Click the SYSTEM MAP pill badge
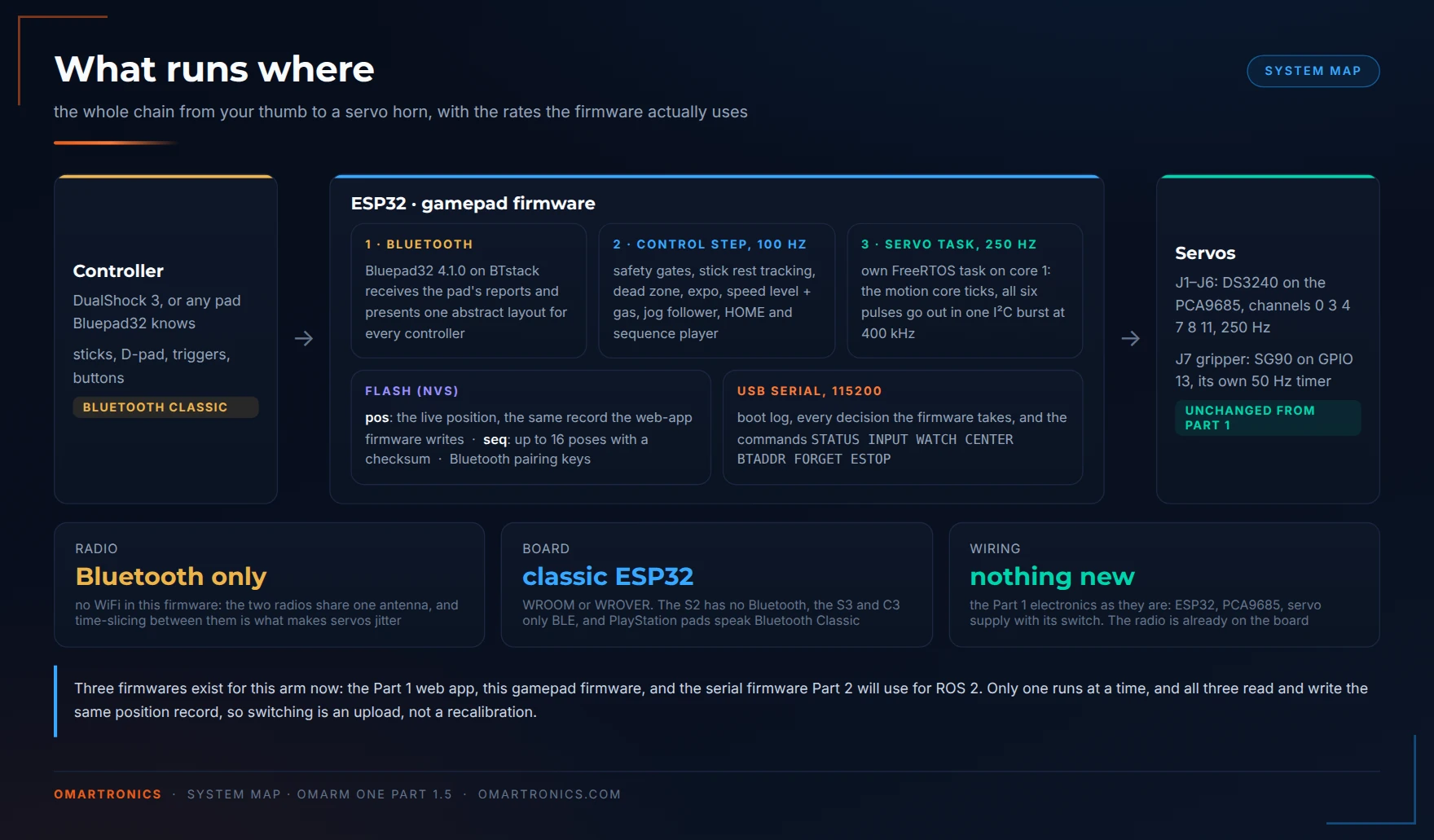The width and height of the screenshot is (1434, 840). (1313, 71)
